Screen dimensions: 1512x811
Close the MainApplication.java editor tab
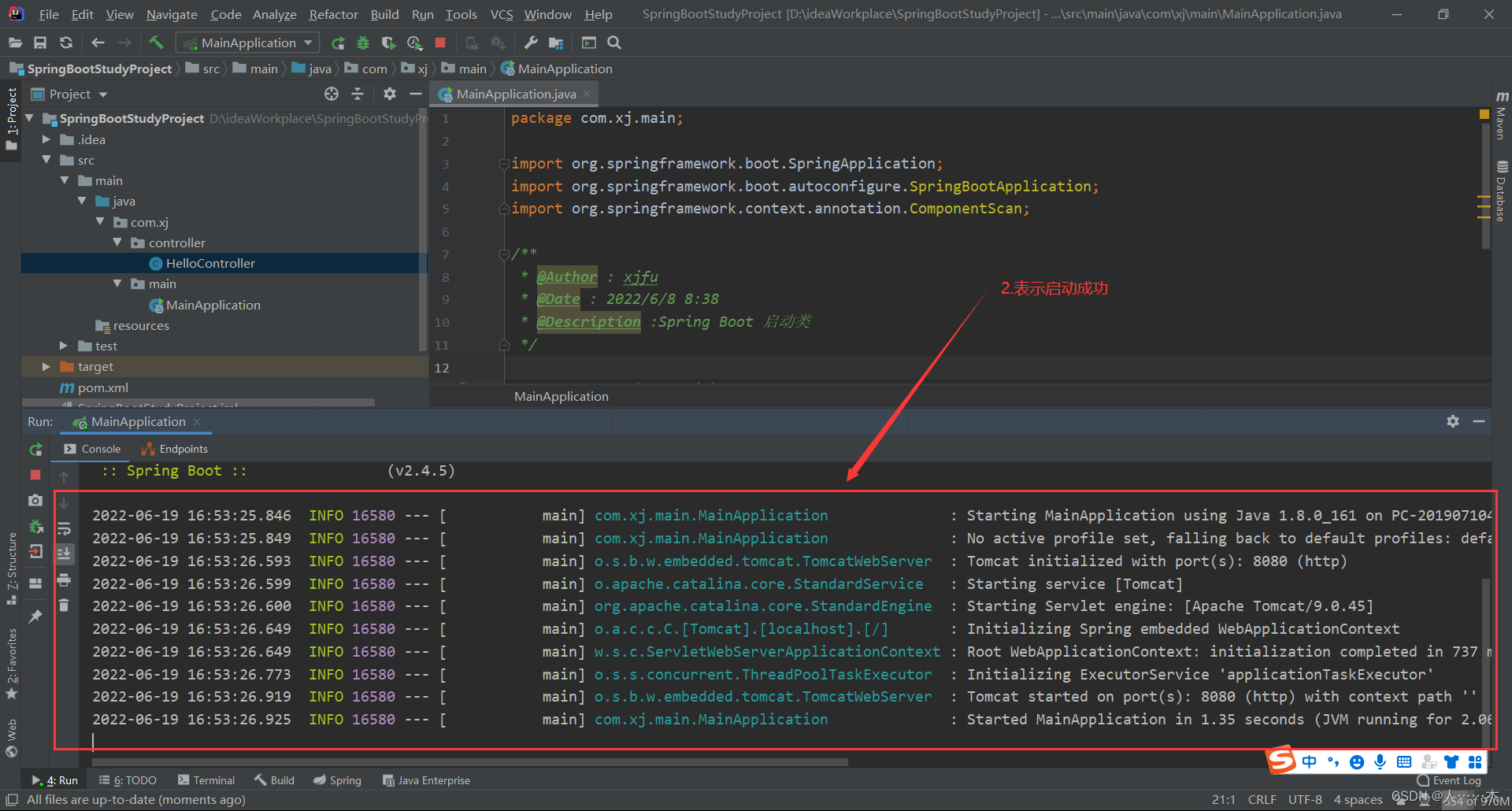point(587,94)
